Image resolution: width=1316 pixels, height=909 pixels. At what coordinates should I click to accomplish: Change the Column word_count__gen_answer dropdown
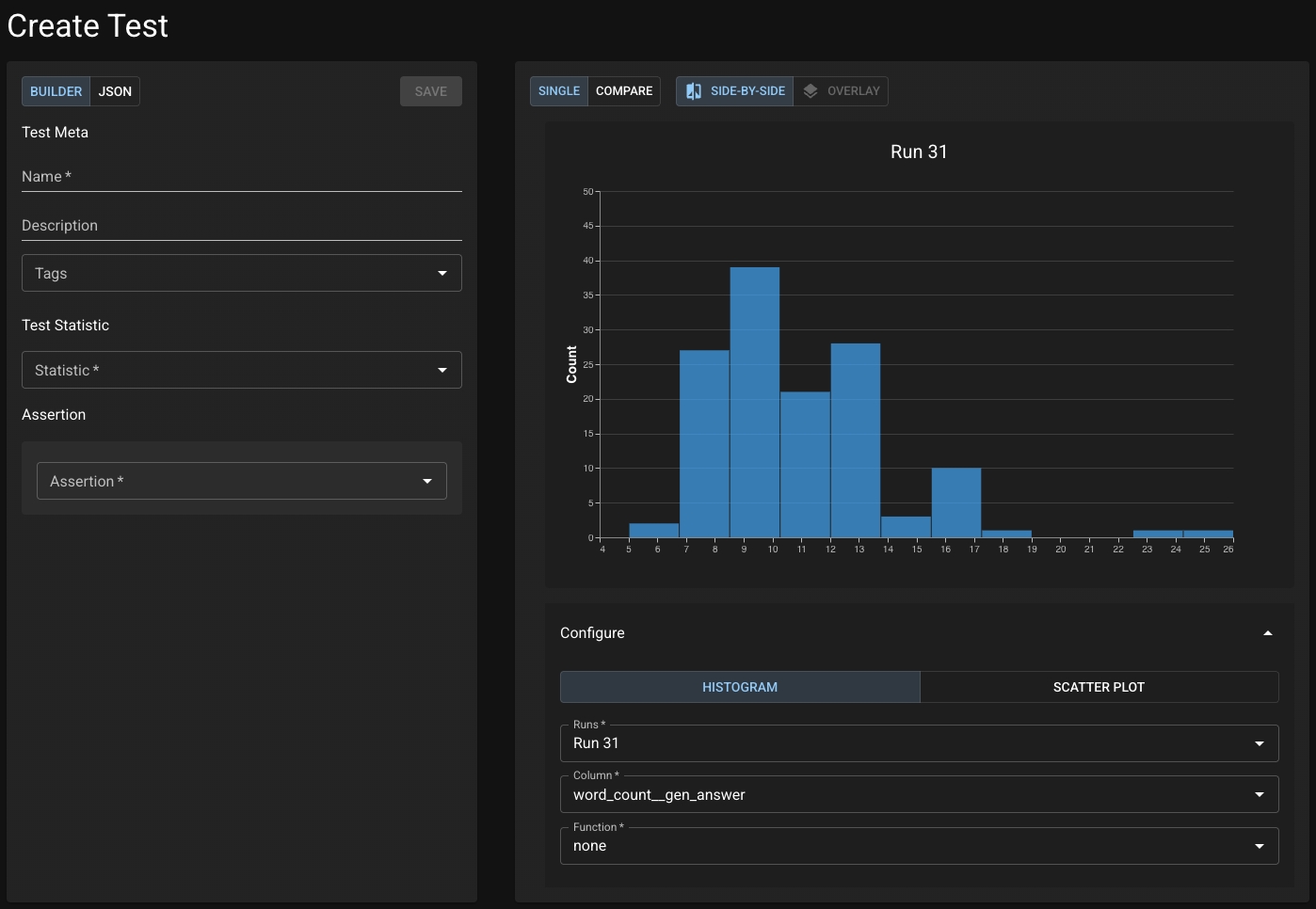(x=918, y=794)
